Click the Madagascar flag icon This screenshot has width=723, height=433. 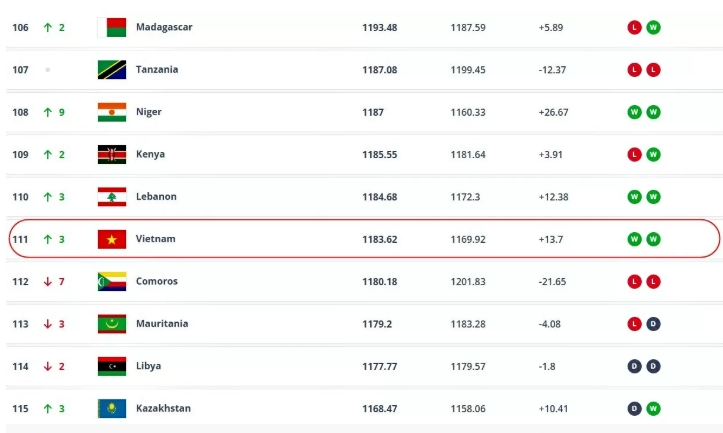(112, 27)
